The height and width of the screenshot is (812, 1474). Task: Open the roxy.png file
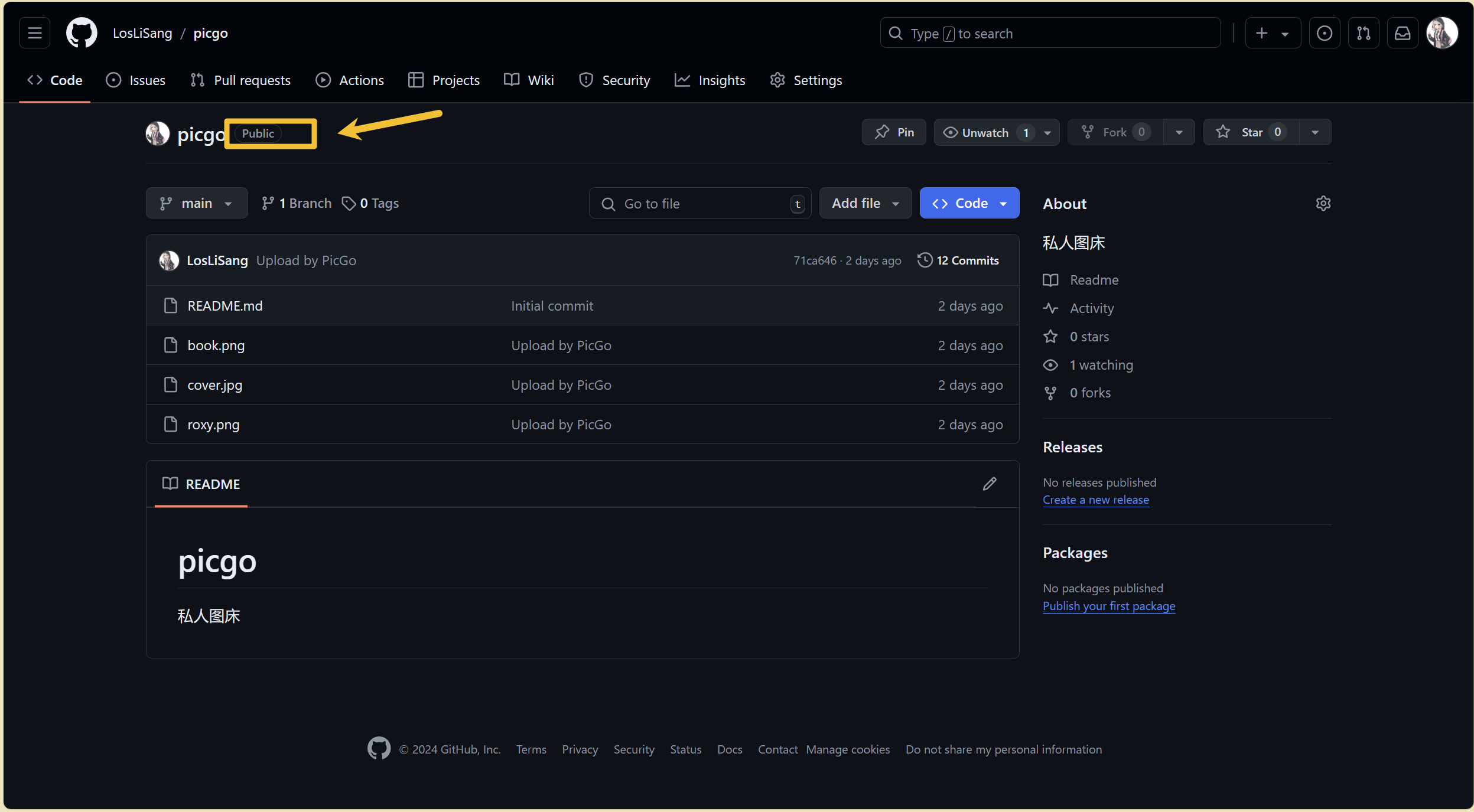point(213,425)
